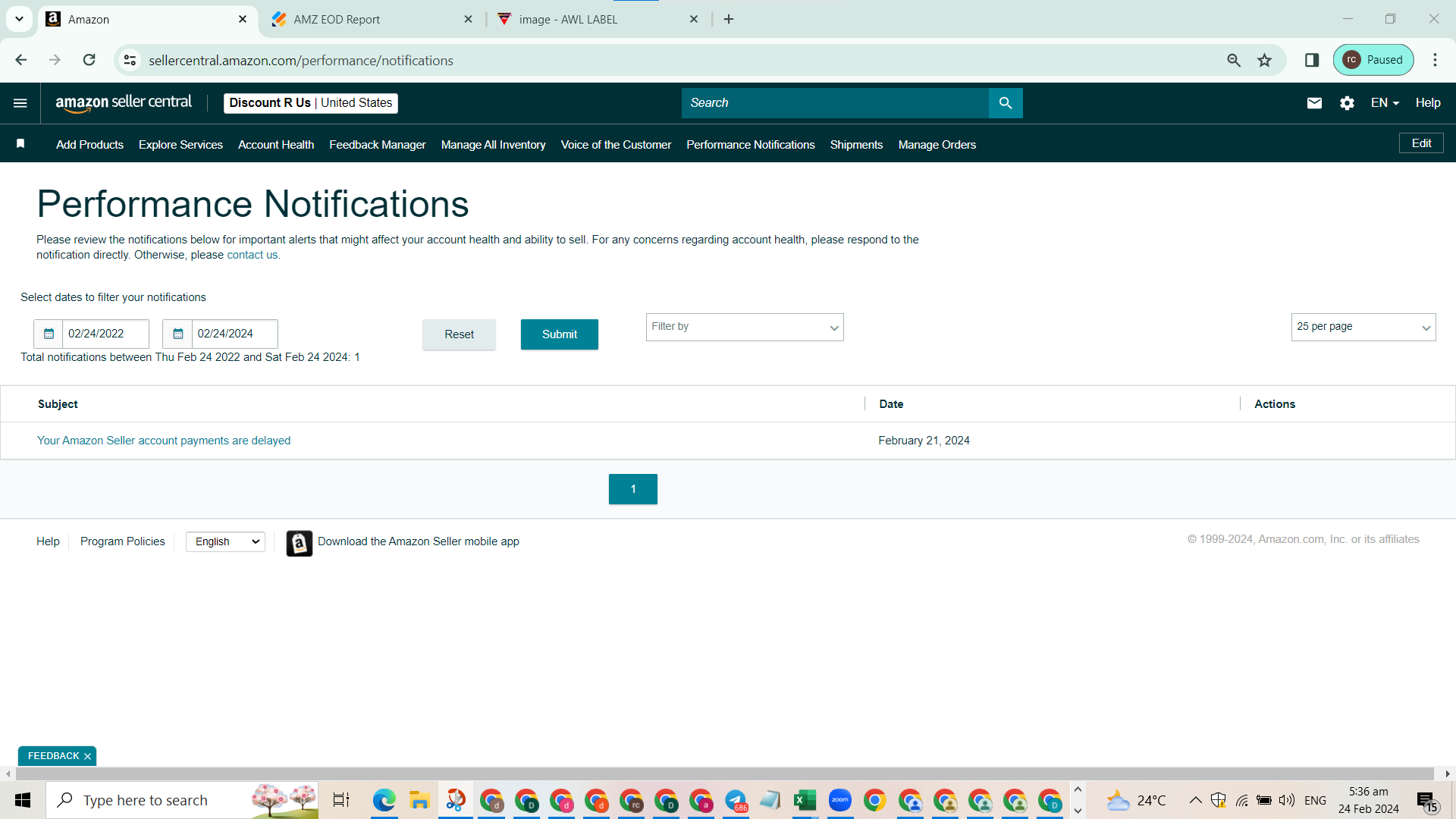Open Program Policies link
The height and width of the screenshot is (819, 1456).
pyautogui.click(x=123, y=541)
